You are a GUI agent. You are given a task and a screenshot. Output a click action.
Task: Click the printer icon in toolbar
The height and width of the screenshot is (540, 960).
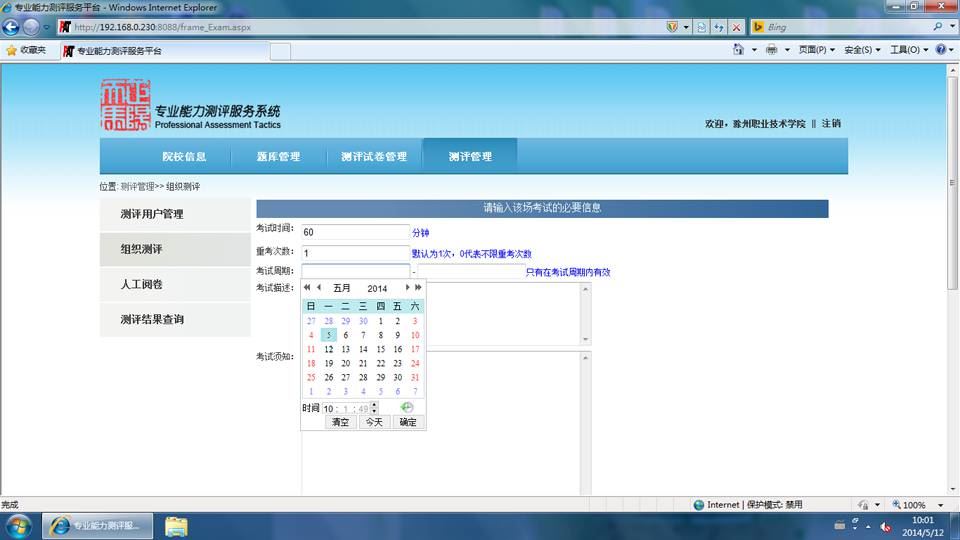(771, 50)
